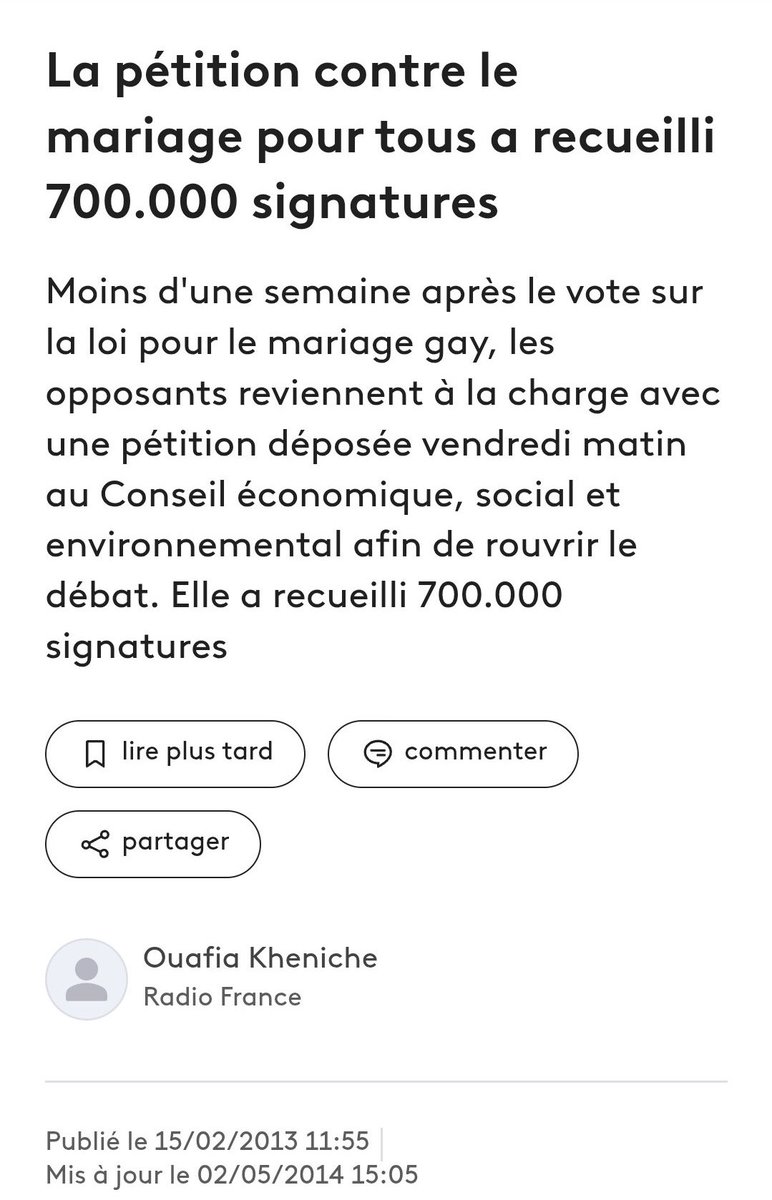Click final word 'signatures' of the summary

point(137,645)
